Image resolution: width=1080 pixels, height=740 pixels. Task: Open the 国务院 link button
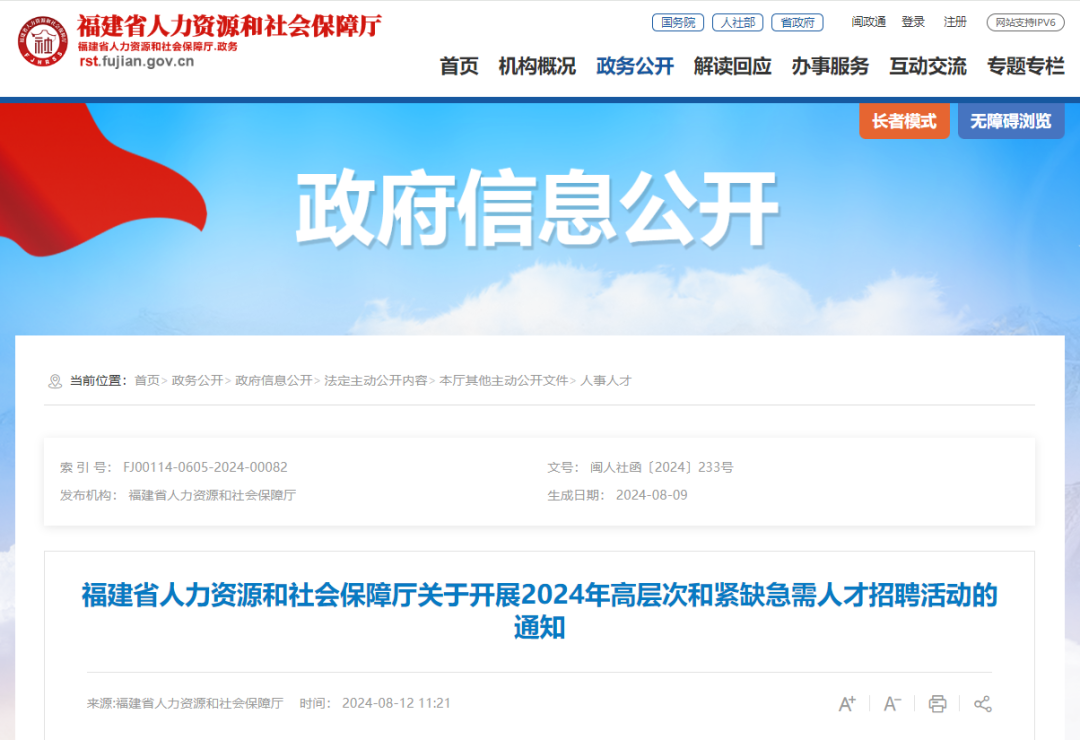click(x=678, y=23)
